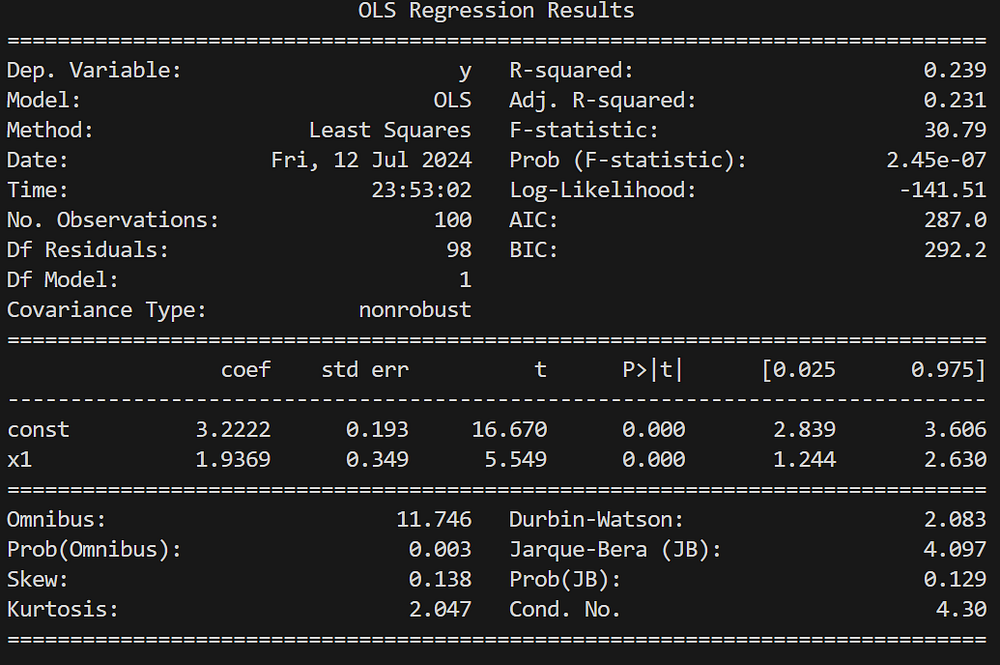Click the date Fri, 12 Jul 2024
Image resolution: width=1000 pixels, height=665 pixels.
click(x=371, y=160)
